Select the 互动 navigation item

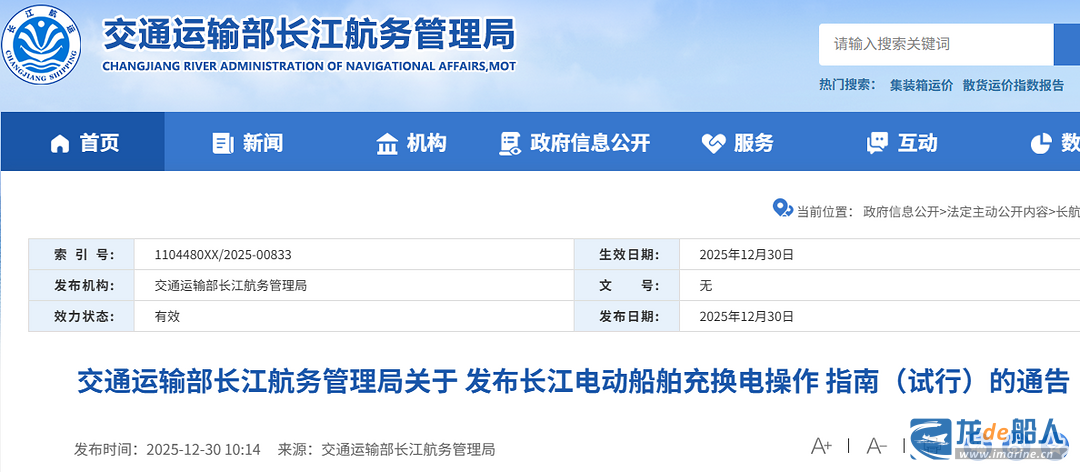click(917, 143)
